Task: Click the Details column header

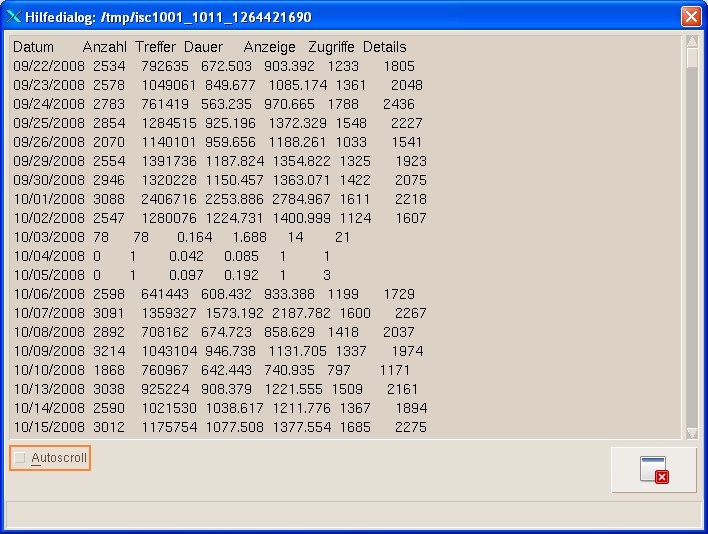Action: click(x=385, y=47)
